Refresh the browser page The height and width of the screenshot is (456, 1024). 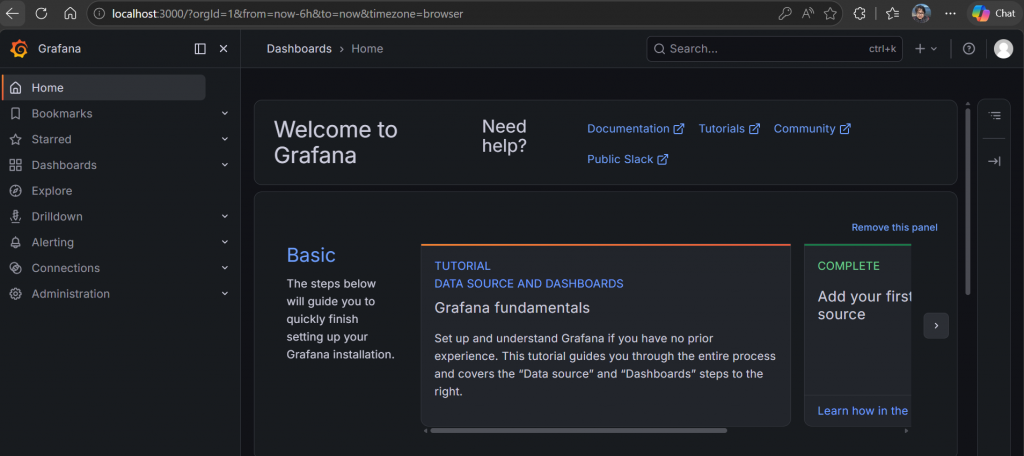41,13
